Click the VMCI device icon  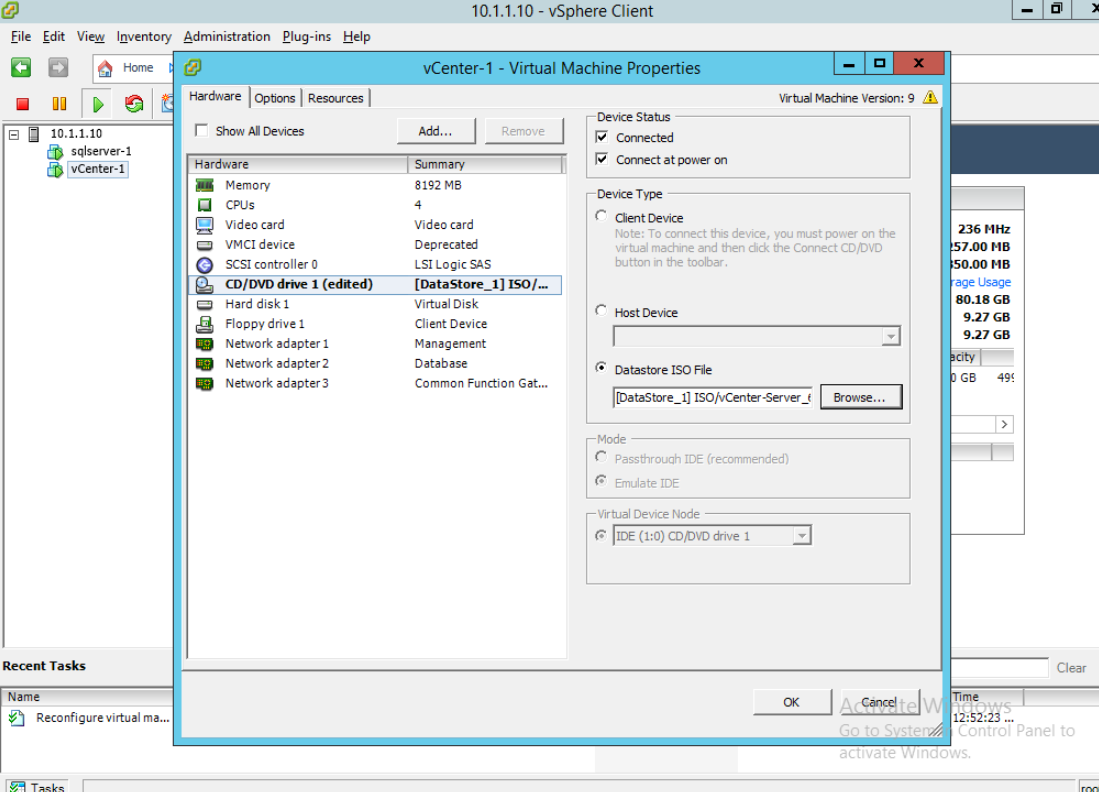[205, 245]
